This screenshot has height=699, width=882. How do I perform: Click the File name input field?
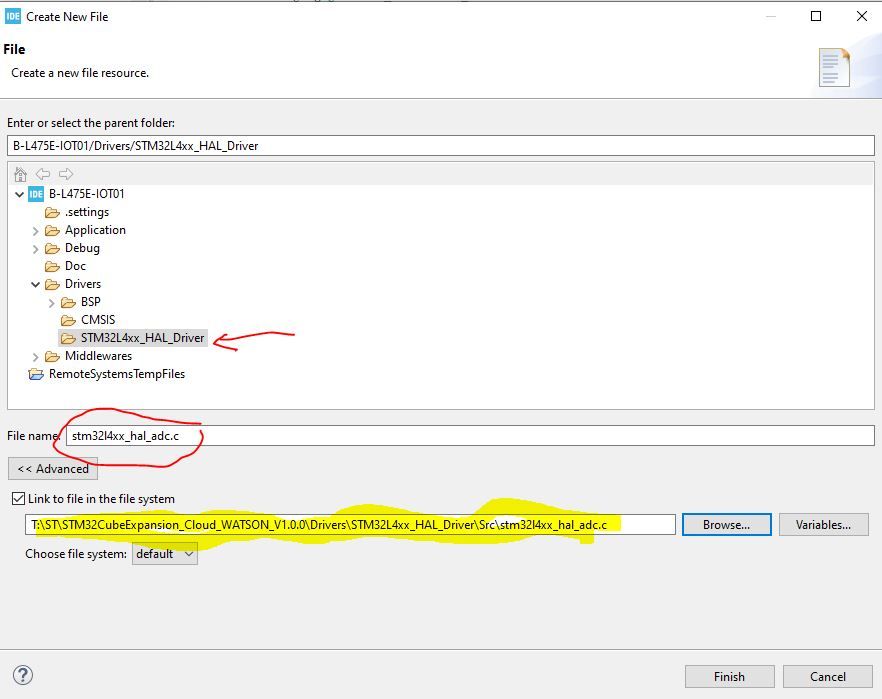pyautogui.click(x=470, y=436)
